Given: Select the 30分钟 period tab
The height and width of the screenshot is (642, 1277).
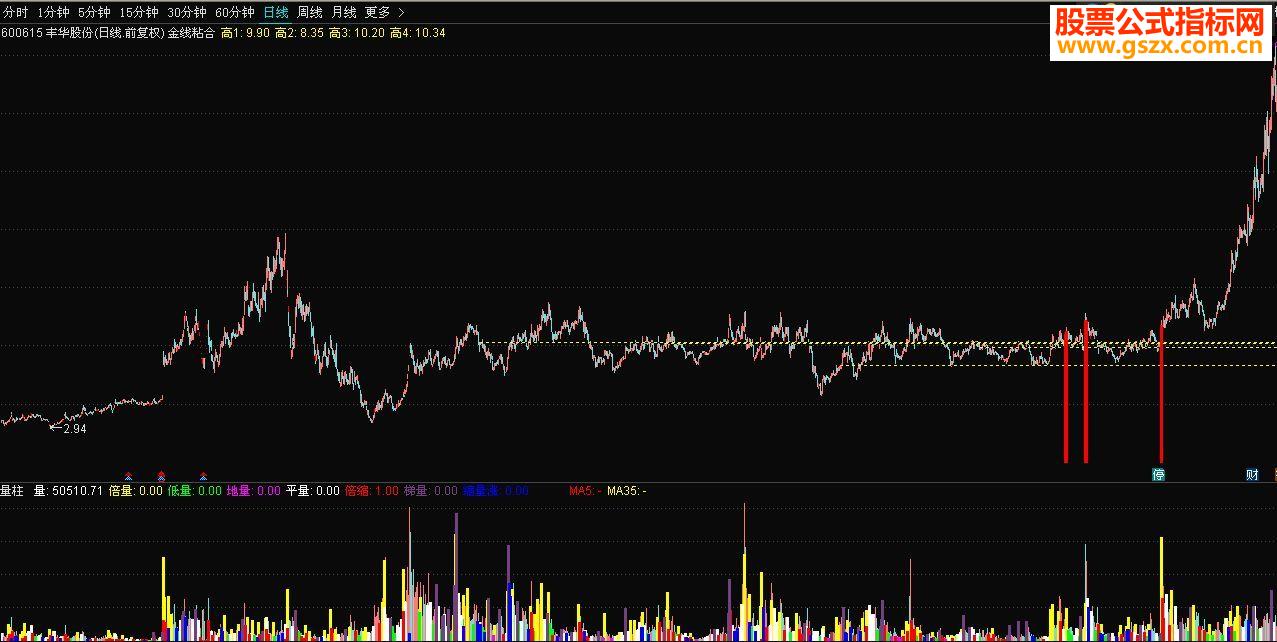Looking at the screenshot, I should (x=187, y=13).
